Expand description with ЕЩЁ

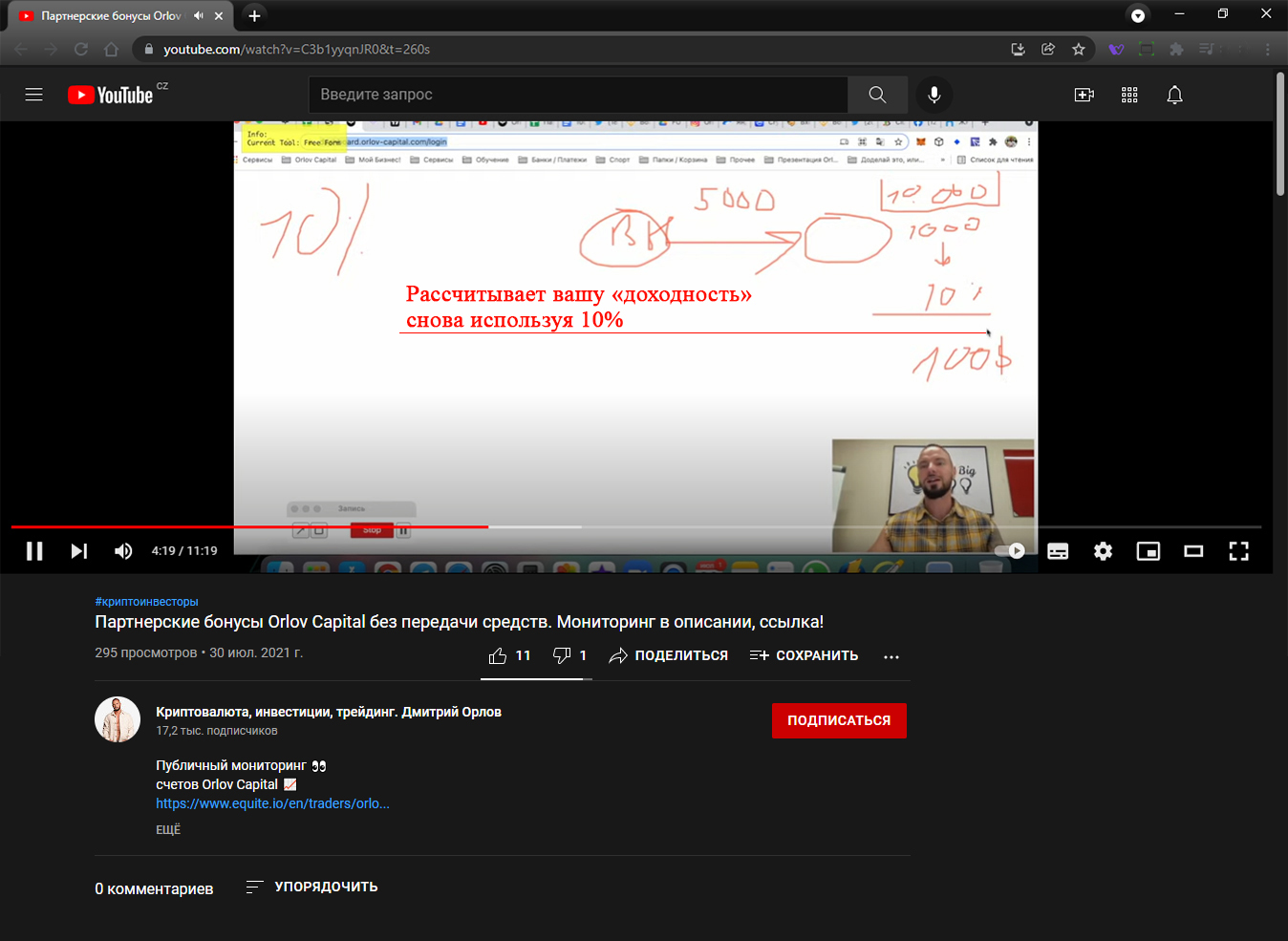click(168, 829)
